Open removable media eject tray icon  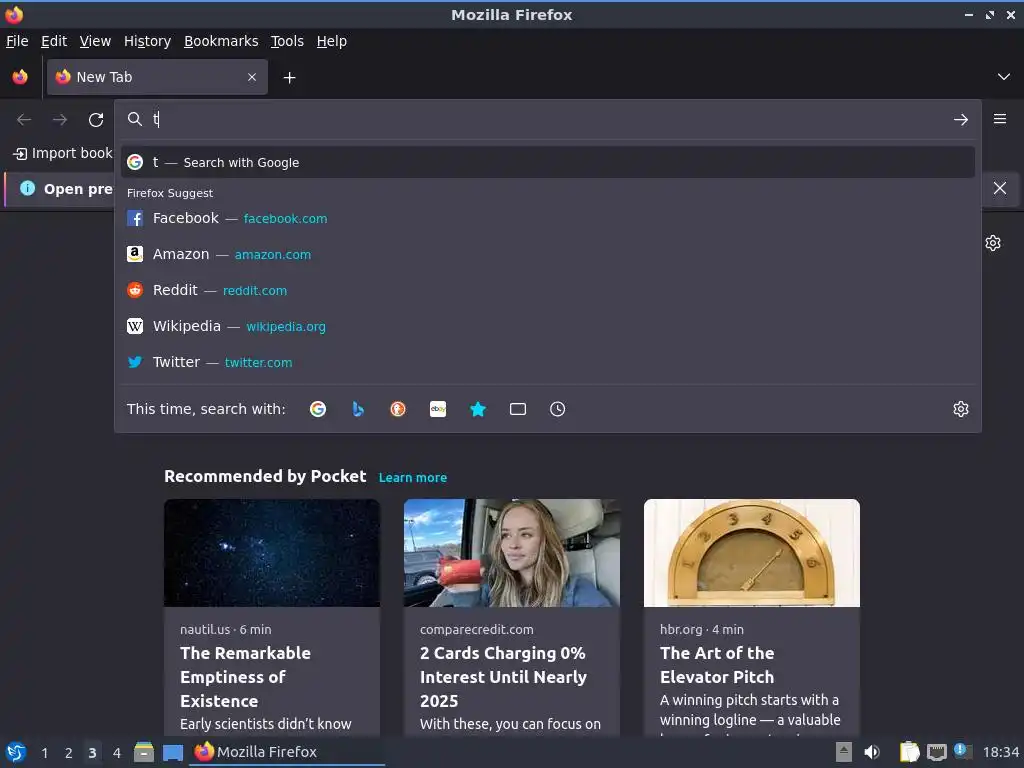tap(844, 752)
